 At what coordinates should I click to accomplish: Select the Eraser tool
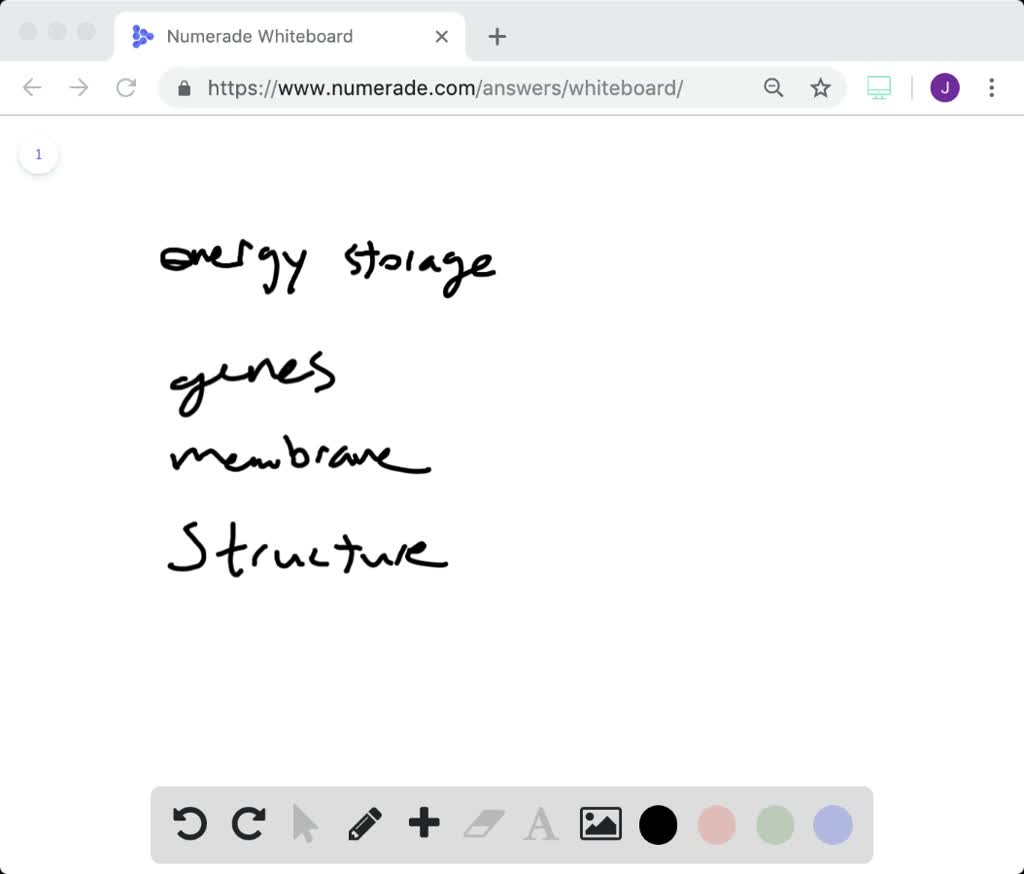point(482,825)
